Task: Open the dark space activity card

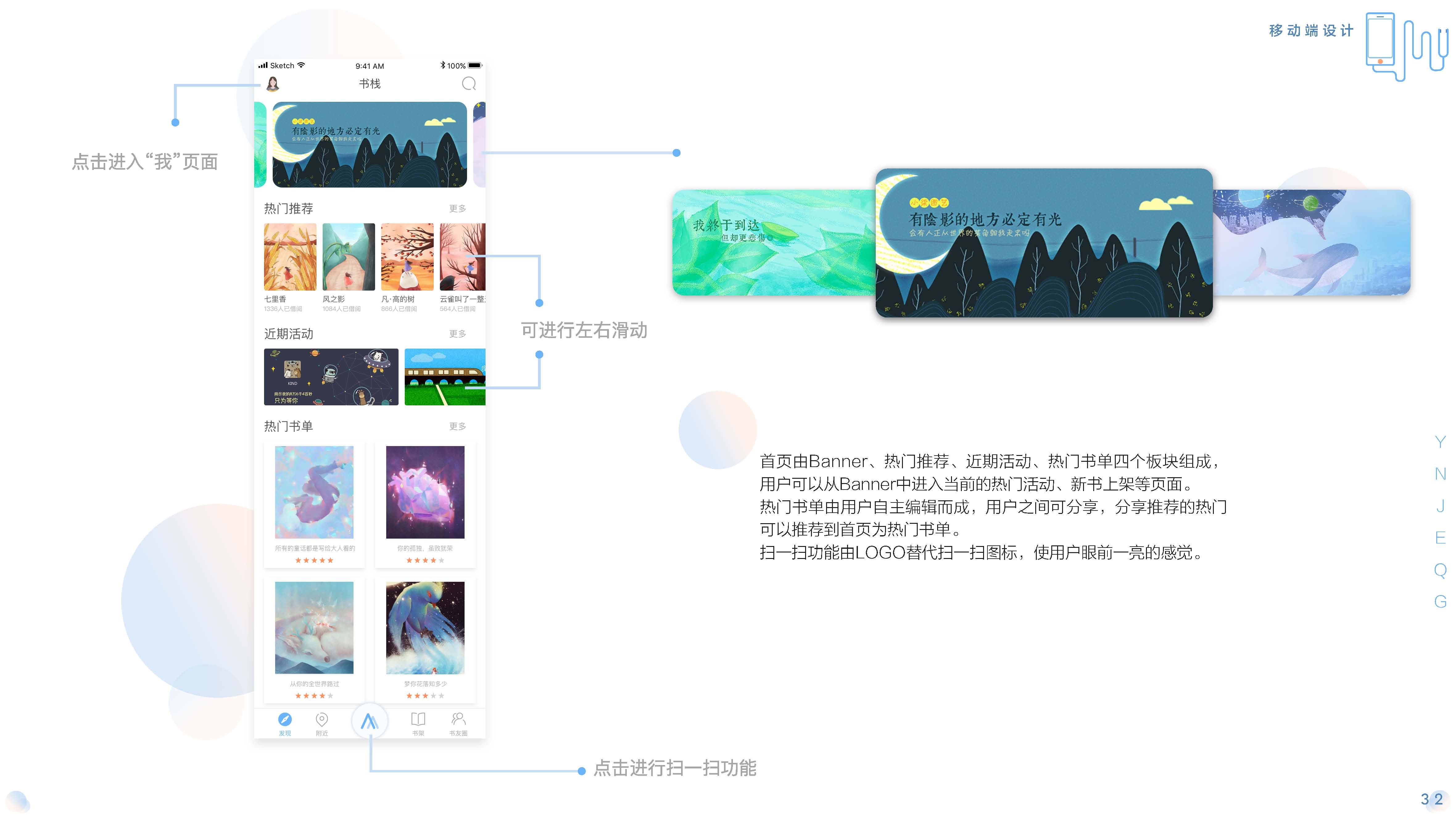Action: point(331,376)
